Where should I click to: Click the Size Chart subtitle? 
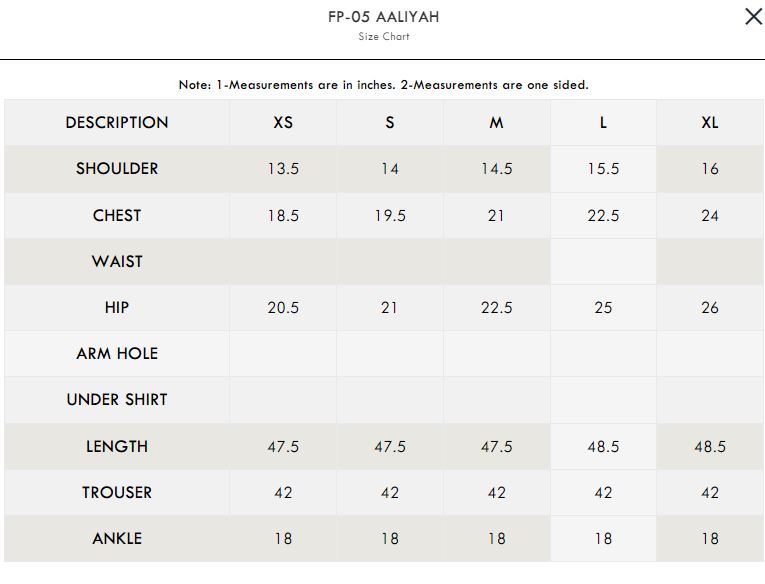click(383, 37)
